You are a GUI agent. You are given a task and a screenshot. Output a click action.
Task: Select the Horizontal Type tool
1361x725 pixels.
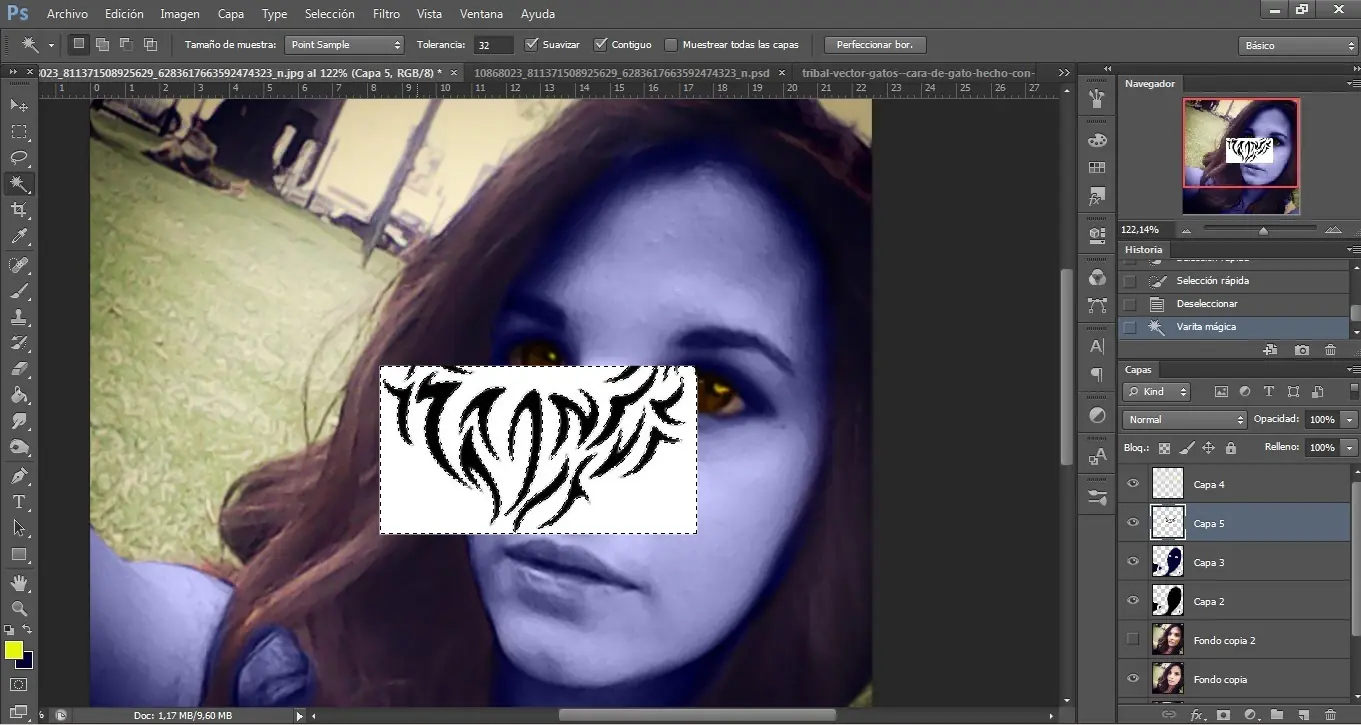(x=19, y=502)
